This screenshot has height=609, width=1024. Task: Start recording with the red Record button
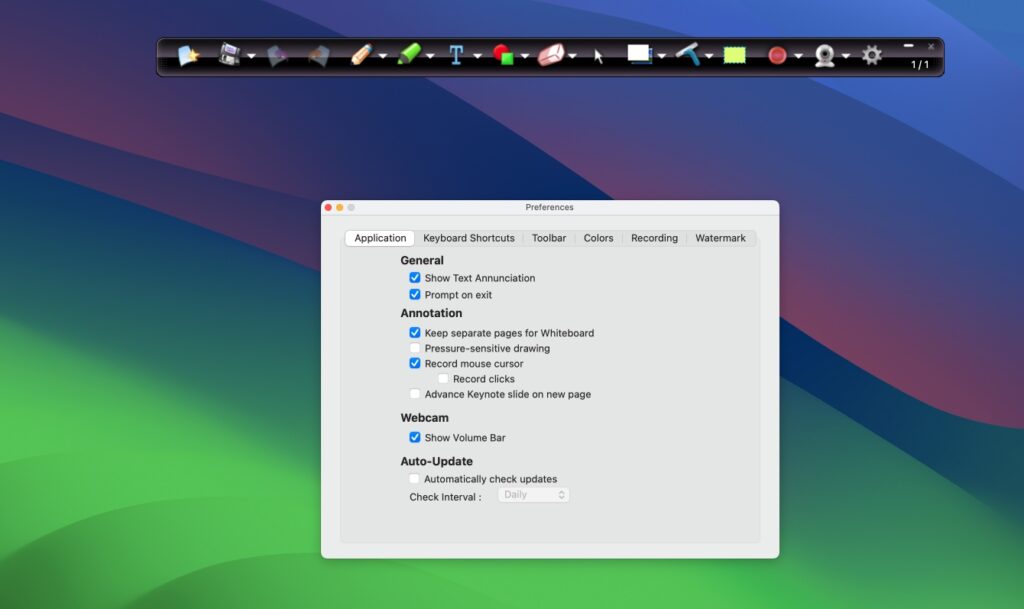pyautogui.click(x=777, y=55)
